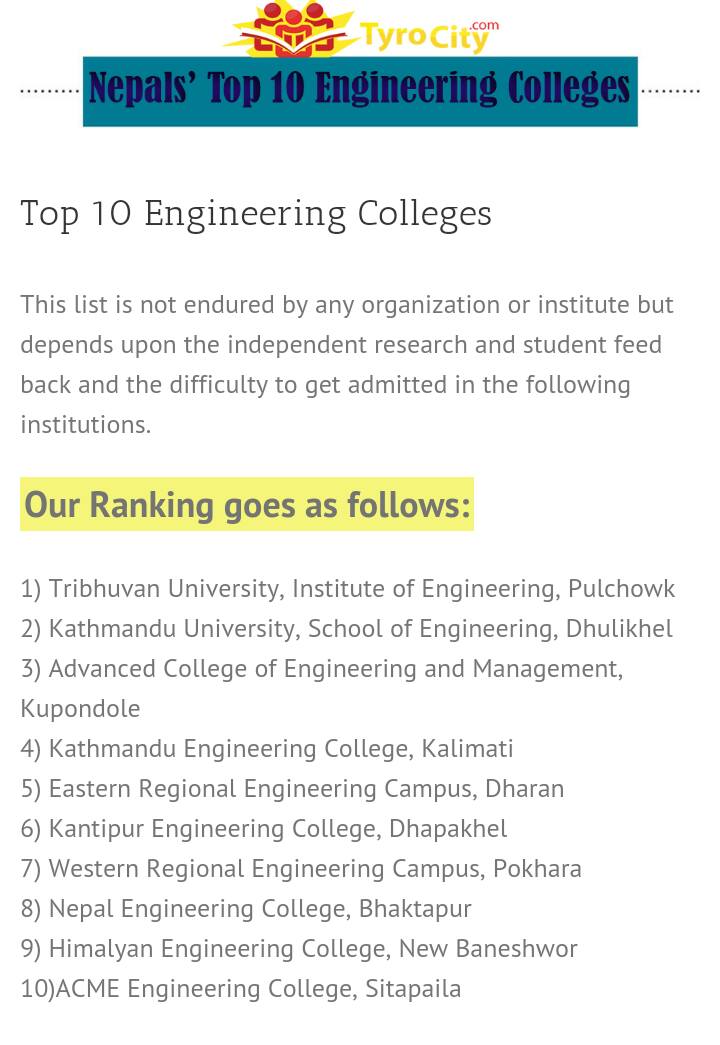
Task: Select Kantipur Engineering College, Dhapakhel entry
Action: (263, 828)
